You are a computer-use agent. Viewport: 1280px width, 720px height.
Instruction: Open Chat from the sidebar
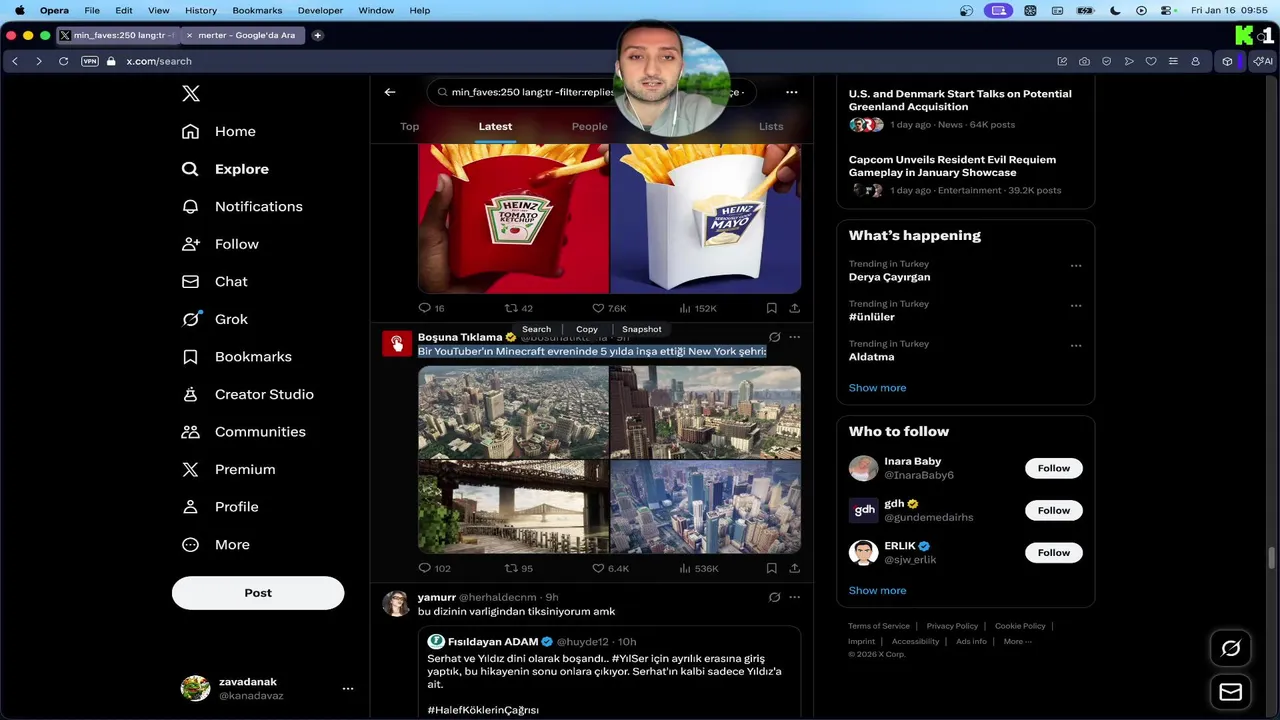(x=215, y=282)
